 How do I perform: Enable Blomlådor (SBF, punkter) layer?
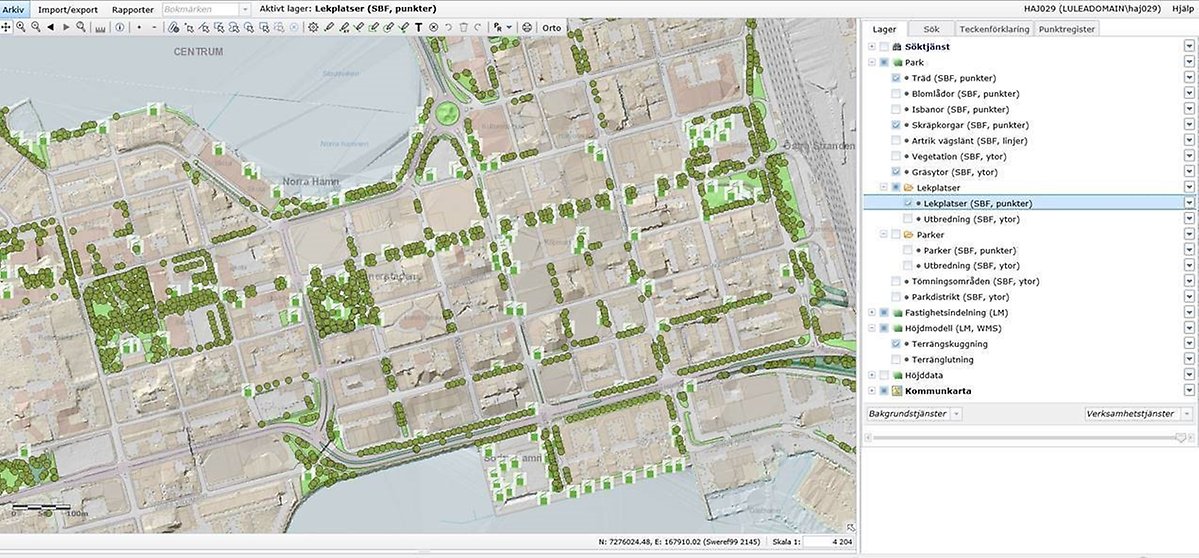coord(895,93)
